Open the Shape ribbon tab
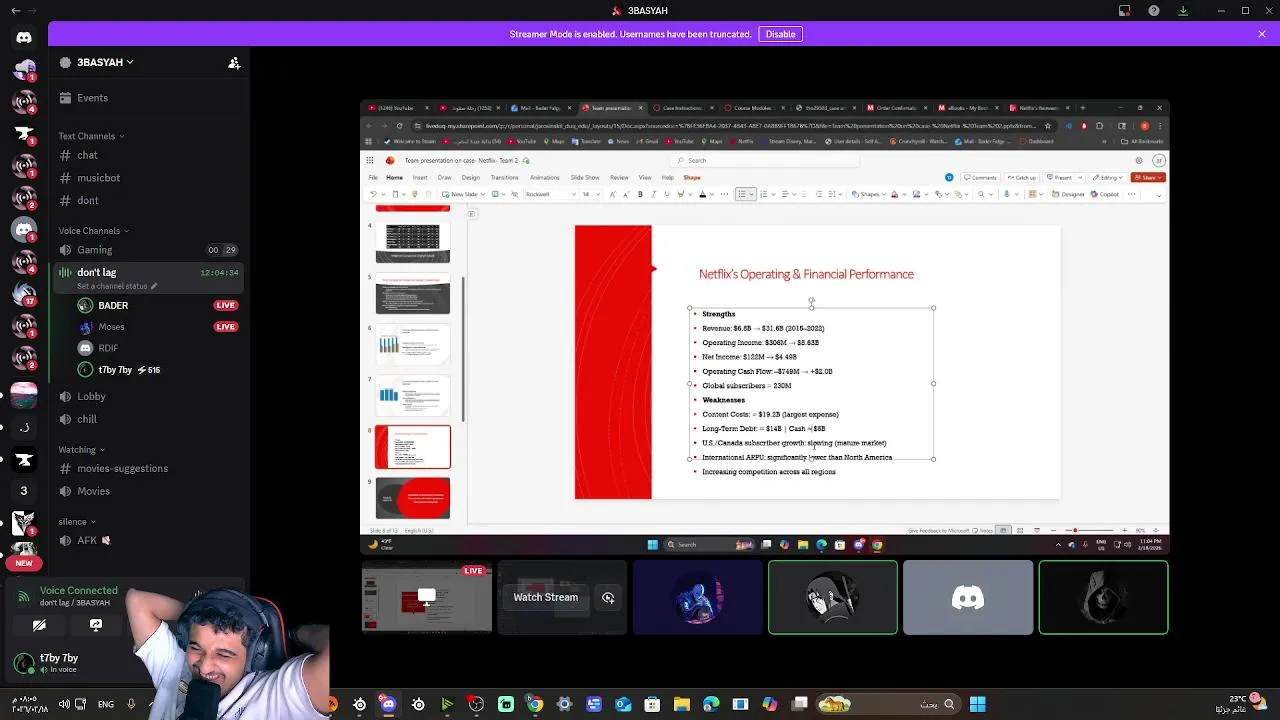Viewport: 1280px width, 720px height. pos(692,178)
